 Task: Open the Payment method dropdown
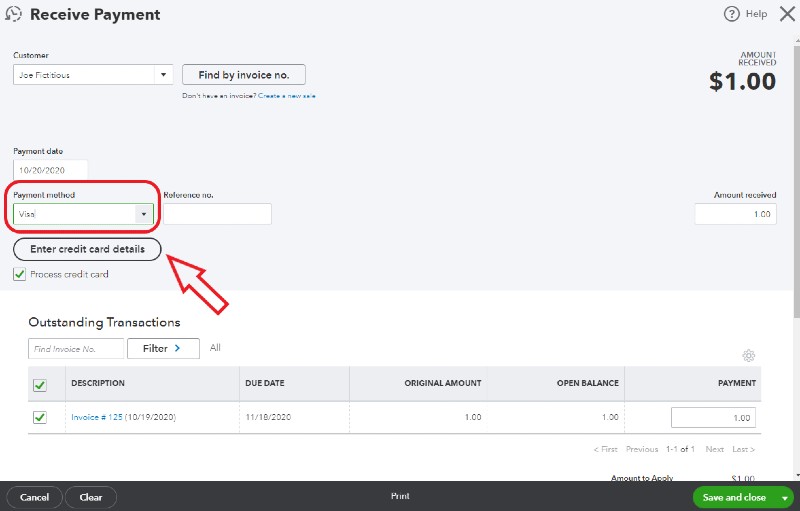pyautogui.click(x=144, y=214)
